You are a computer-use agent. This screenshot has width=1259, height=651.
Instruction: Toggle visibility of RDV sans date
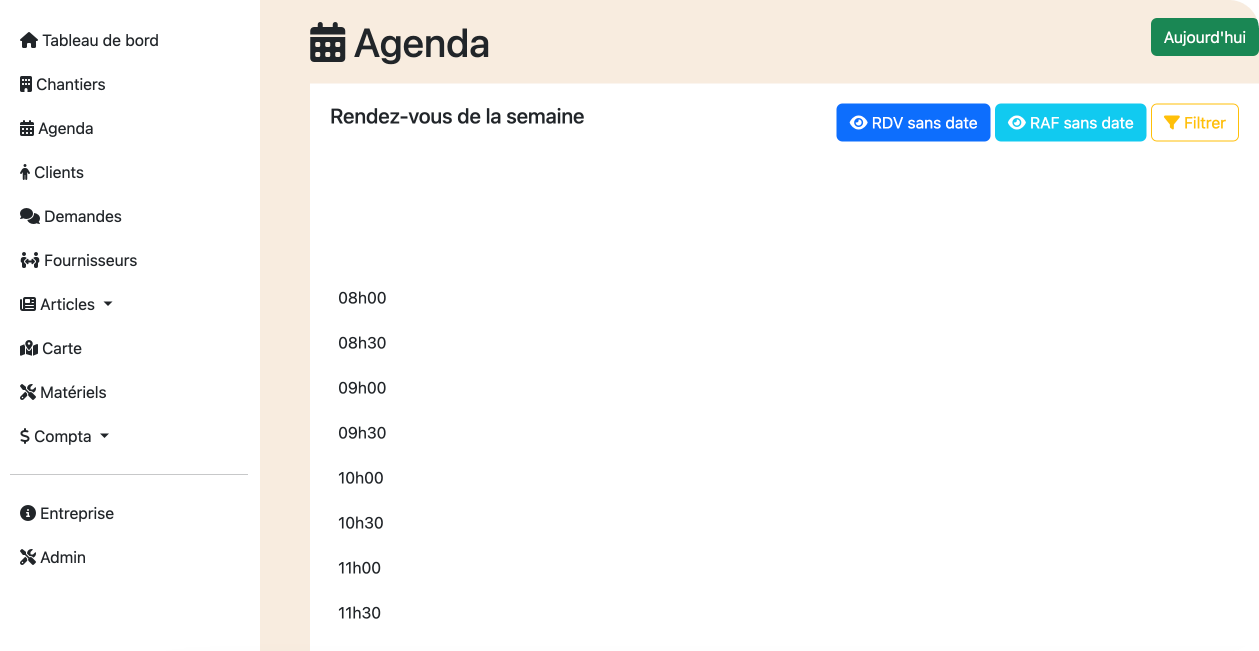coord(913,123)
